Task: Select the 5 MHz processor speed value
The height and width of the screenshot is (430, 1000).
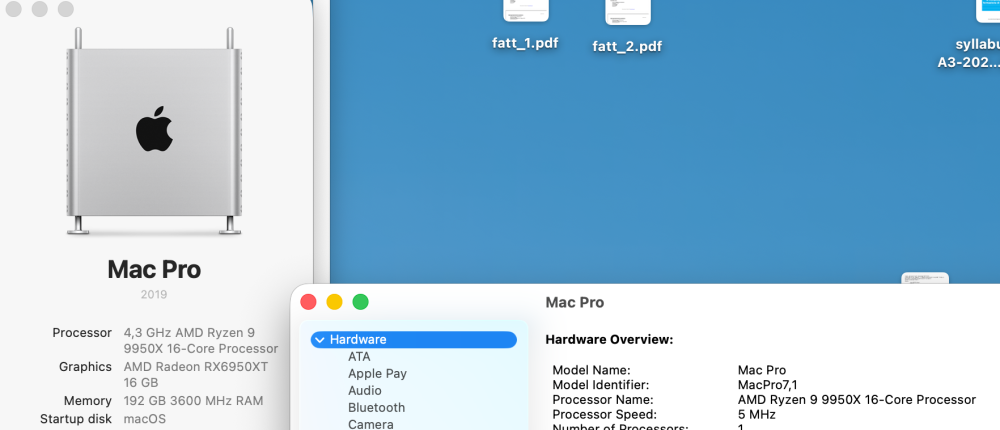Action: [x=756, y=415]
